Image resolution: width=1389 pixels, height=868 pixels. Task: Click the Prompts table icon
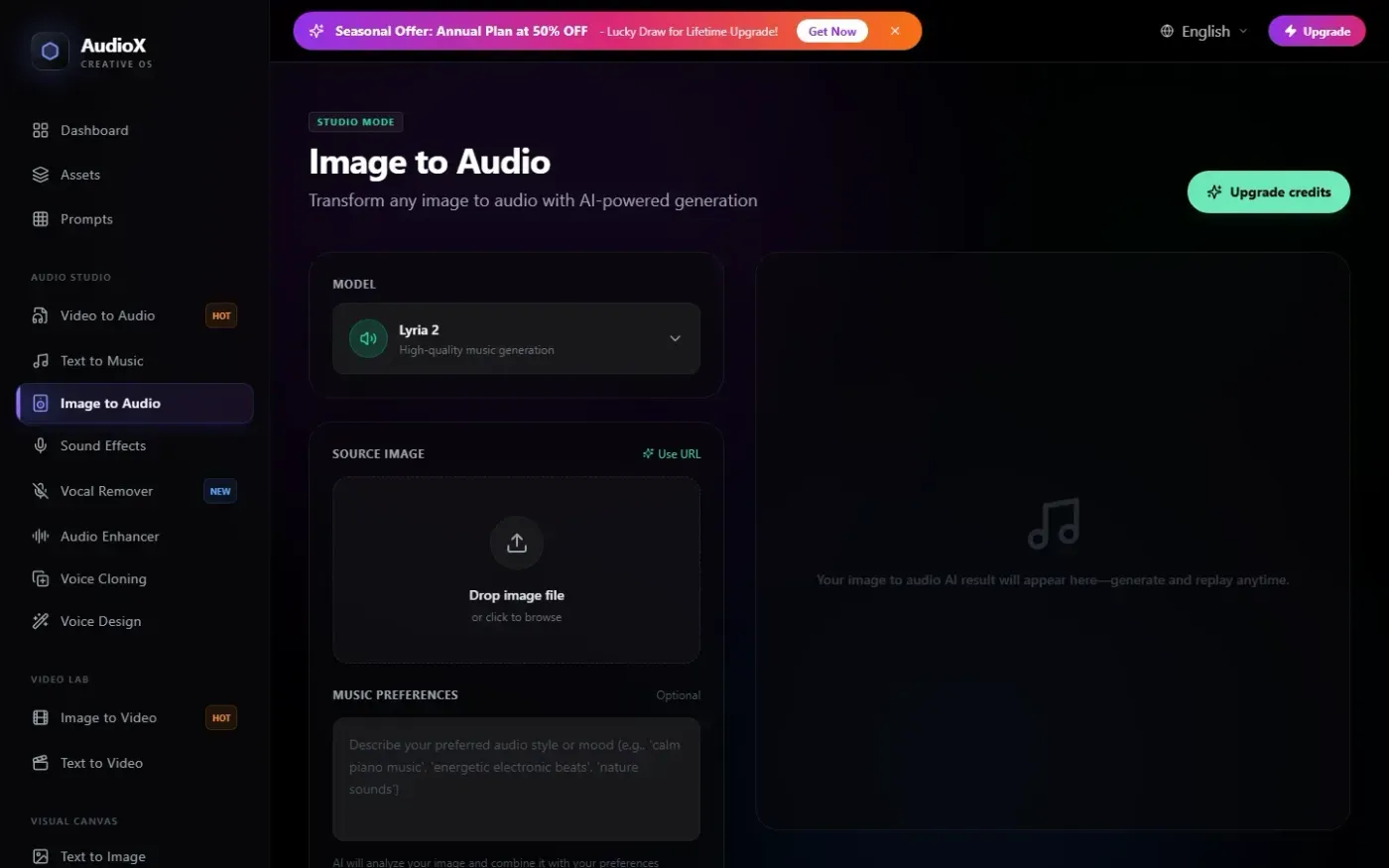point(41,219)
